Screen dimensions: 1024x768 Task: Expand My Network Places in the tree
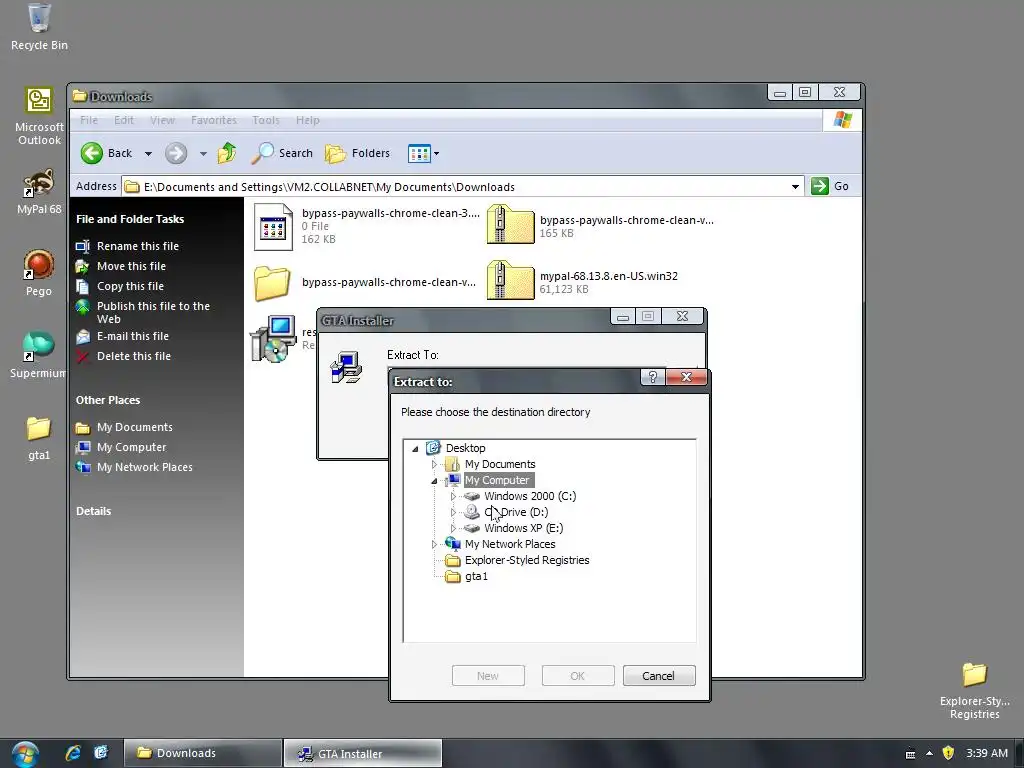pyautogui.click(x=434, y=544)
